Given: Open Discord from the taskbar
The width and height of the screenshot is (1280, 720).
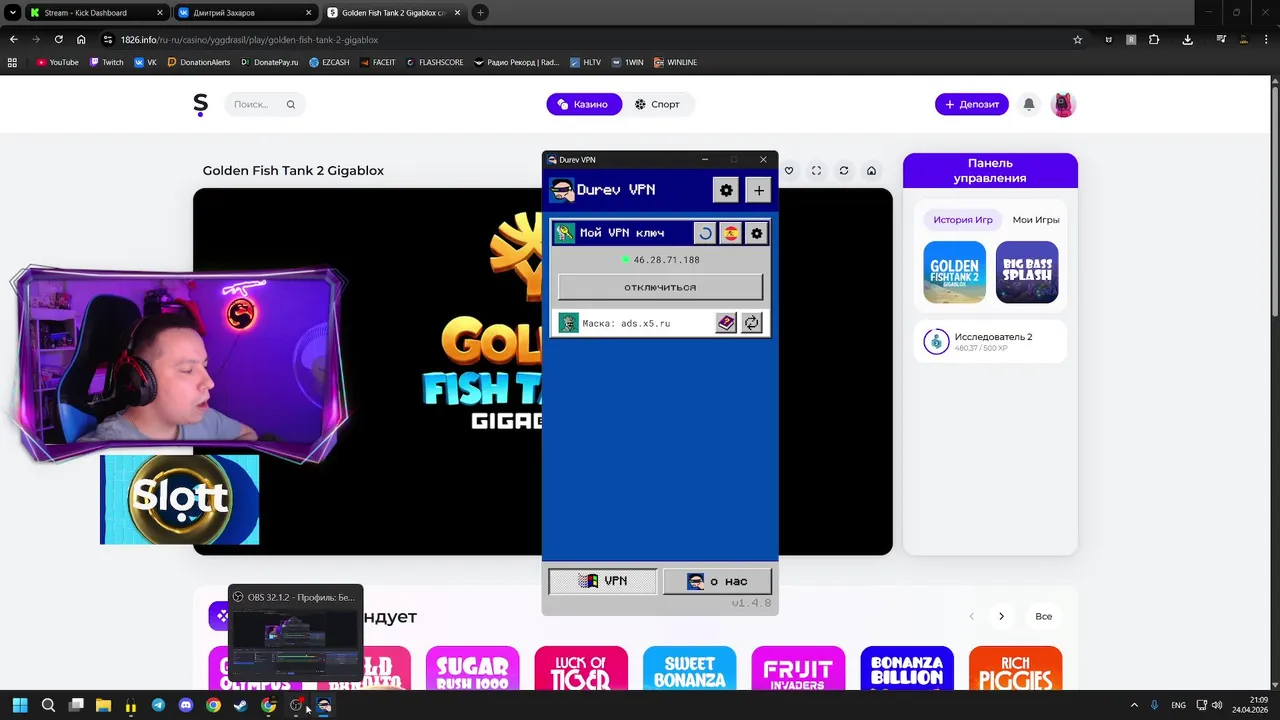Looking at the screenshot, I should [x=186, y=705].
